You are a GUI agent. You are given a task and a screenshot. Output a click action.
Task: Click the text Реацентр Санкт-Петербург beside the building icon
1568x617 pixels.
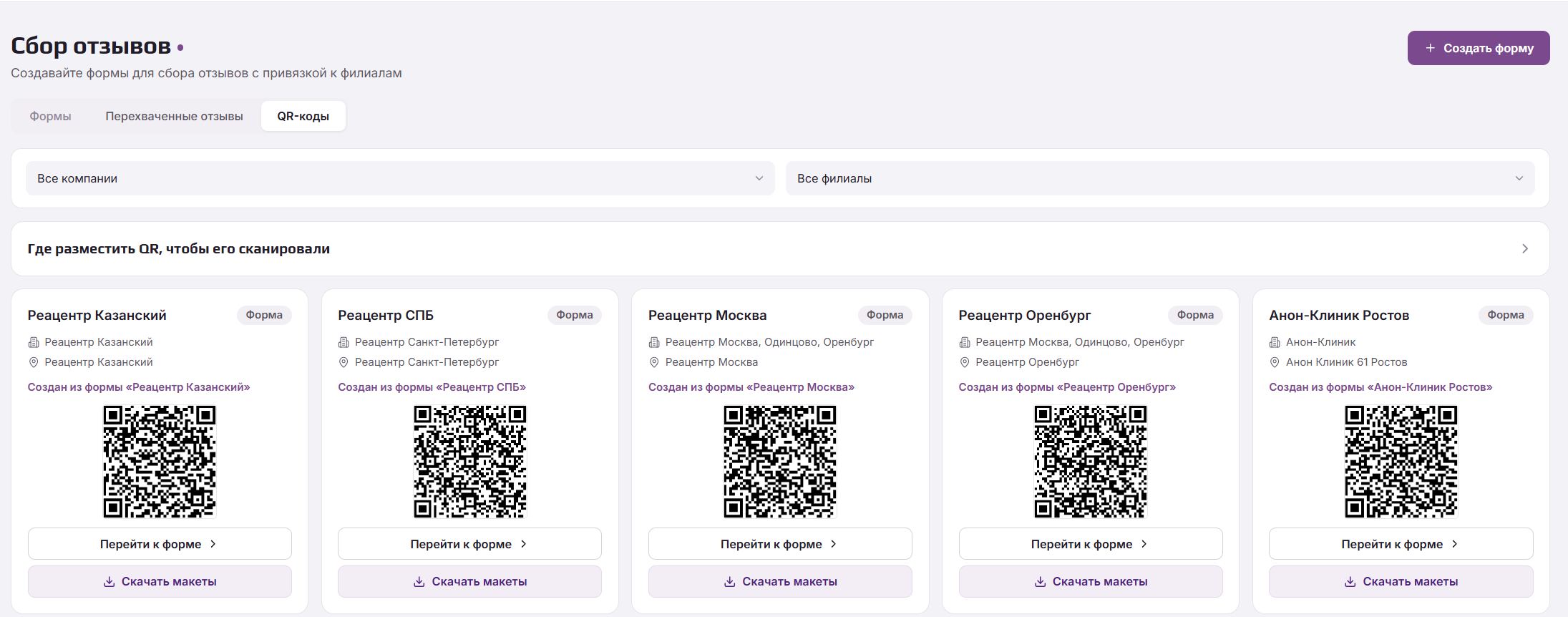coord(427,342)
